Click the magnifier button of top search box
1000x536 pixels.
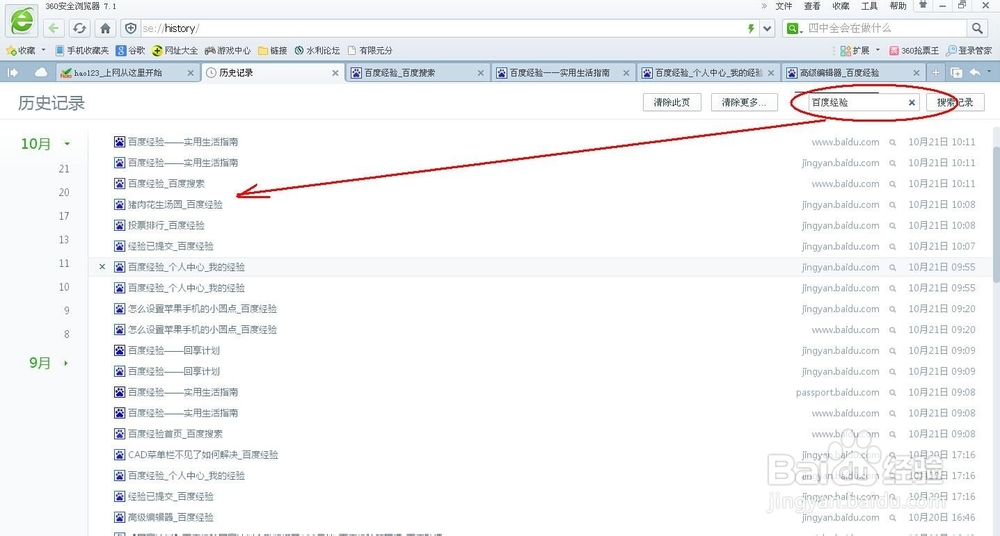coord(977,28)
